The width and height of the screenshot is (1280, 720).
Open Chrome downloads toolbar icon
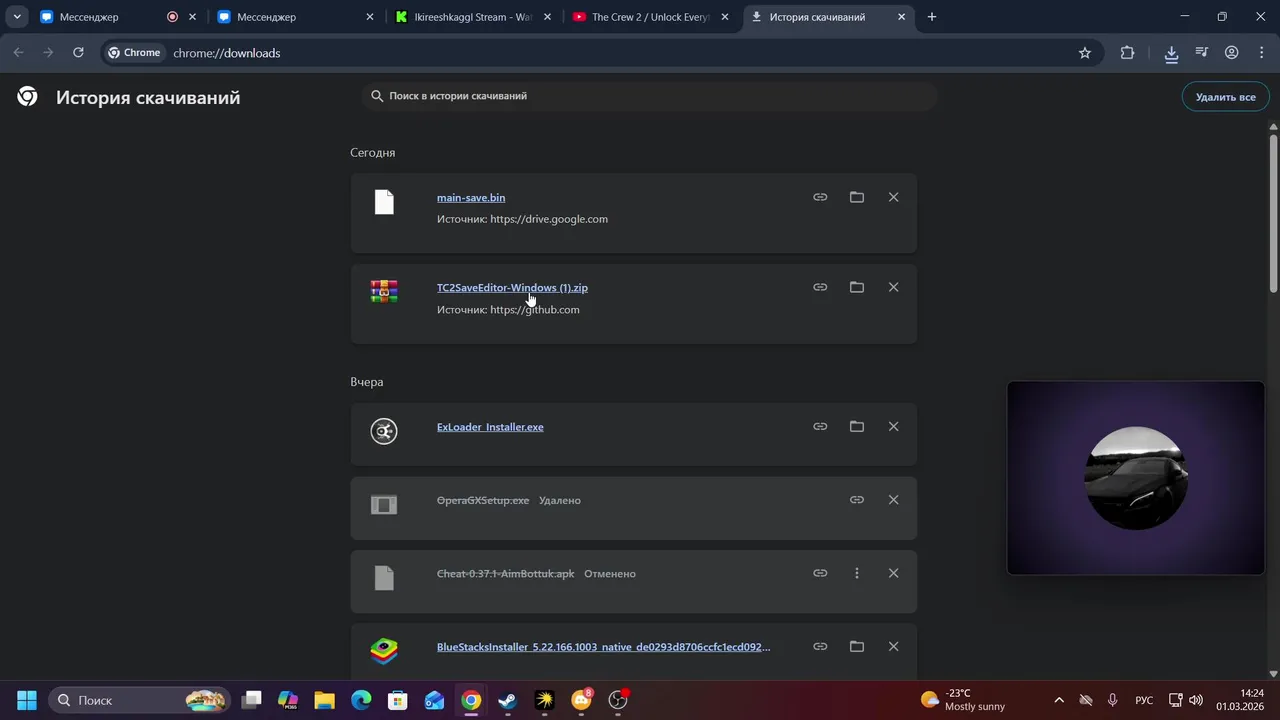click(1171, 53)
